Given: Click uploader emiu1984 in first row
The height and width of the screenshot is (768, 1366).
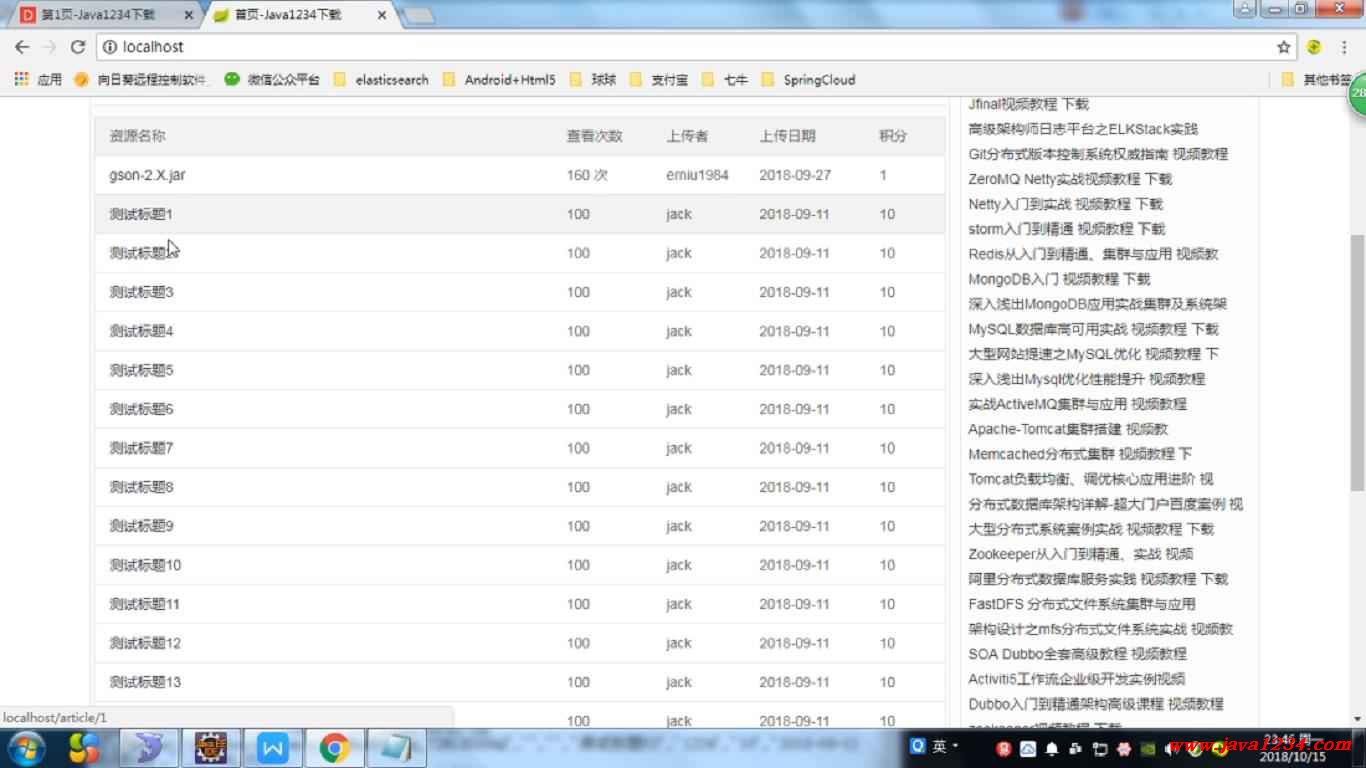Looking at the screenshot, I should point(697,175).
